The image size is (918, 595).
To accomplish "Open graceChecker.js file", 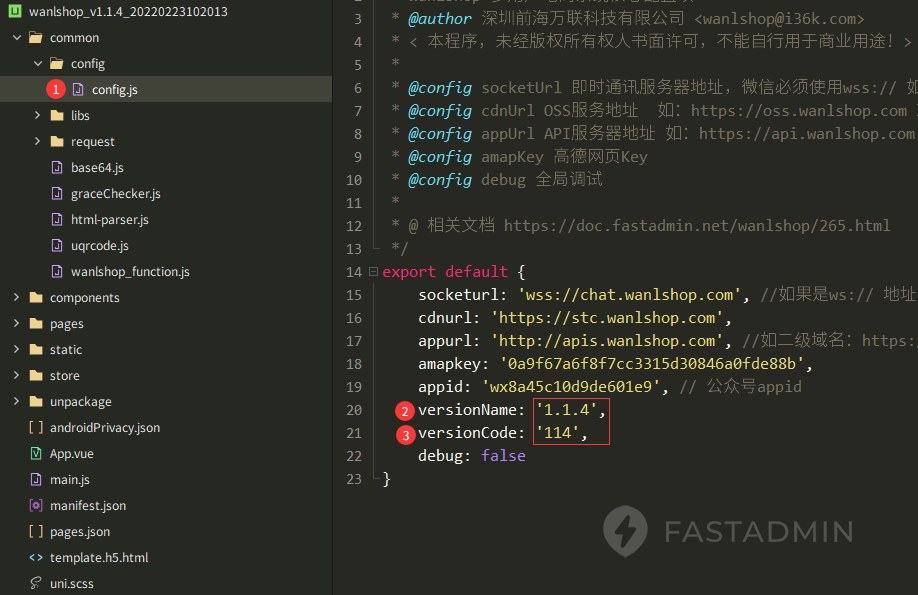I will click(115, 194).
